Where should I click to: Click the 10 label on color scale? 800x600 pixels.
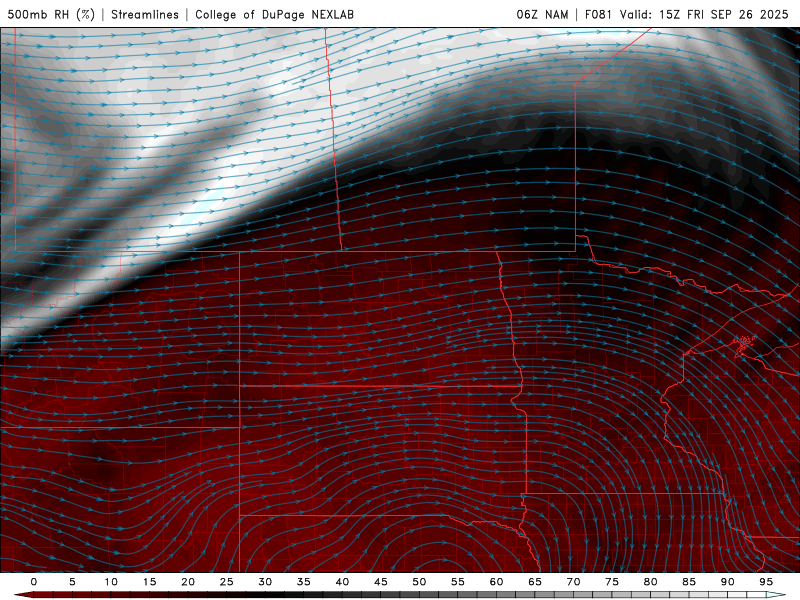tap(111, 582)
